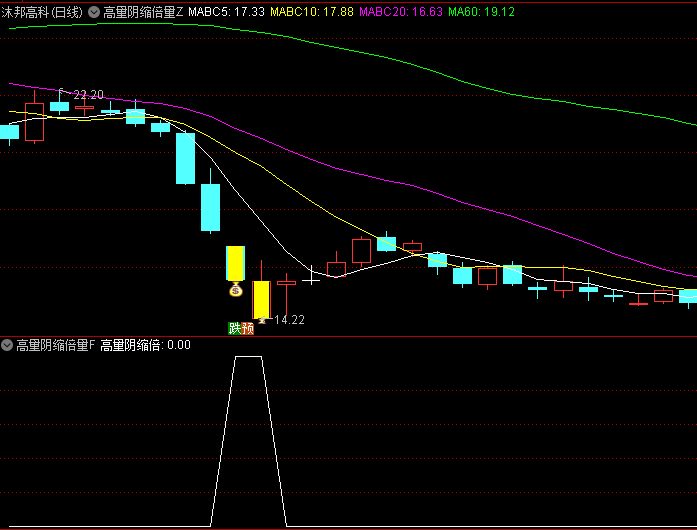Click the peak of the white signal pulse
Image resolution: width=697 pixels, height=530 pixels.
click(x=248, y=357)
